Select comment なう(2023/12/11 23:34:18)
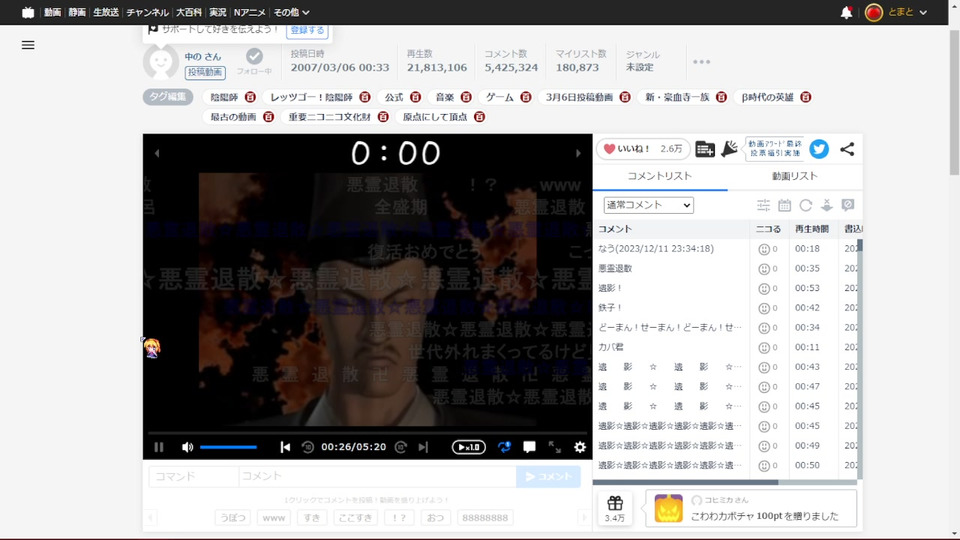This screenshot has height=540, width=960. [656, 249]
